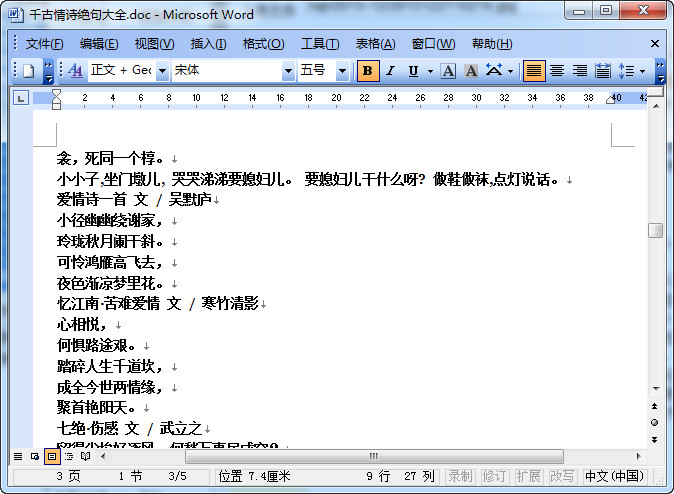Image resolution: width=674 pixels, height=494 pixels.
Task: Click the New Blank Document icon
Action: [29, 71]
